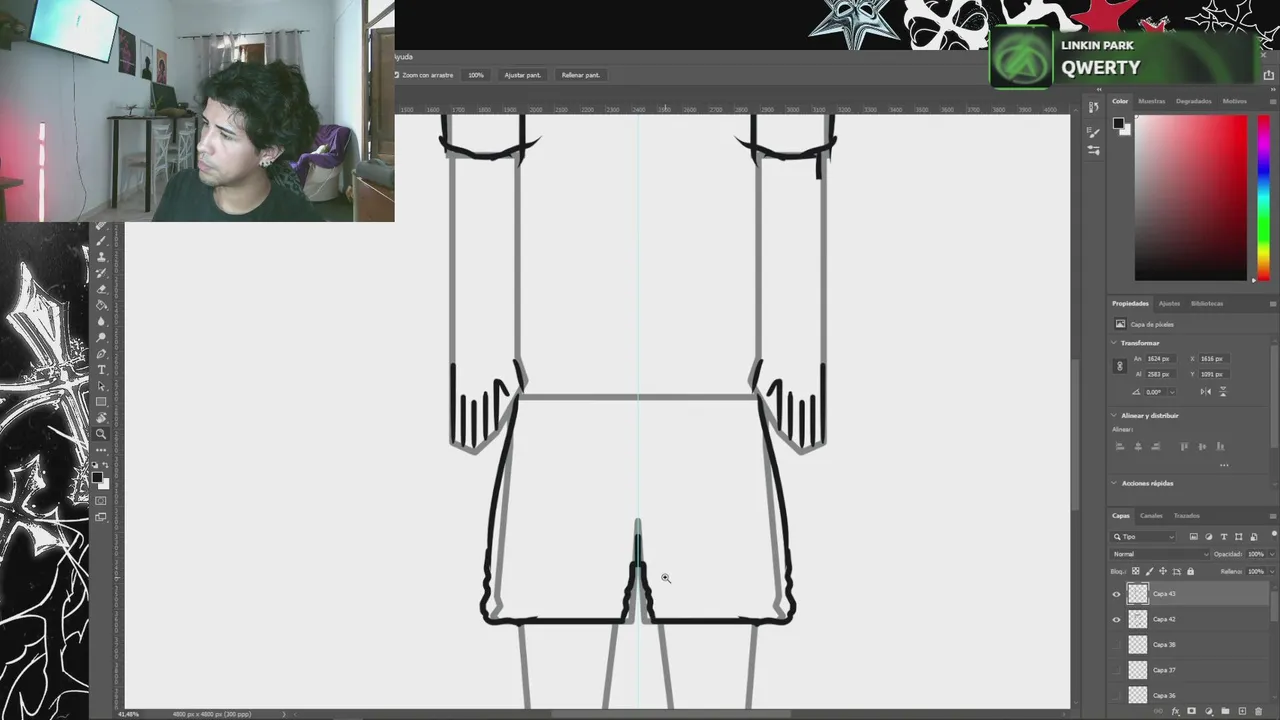
Task: Open the Brush settings panel icon
Action: click(x=1094, y=133)
